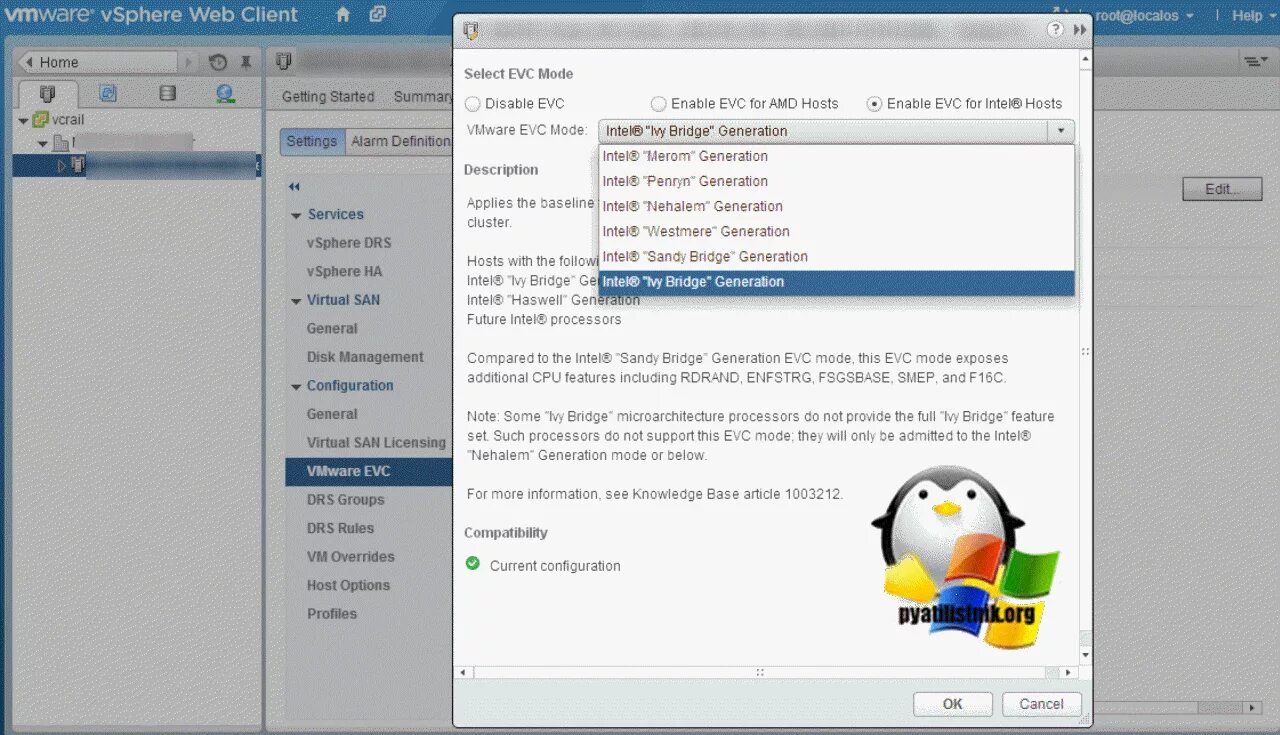Collapse the datacenter tree node
Image resolution: width=1280 pixels, height=735 pixels.
43,144
